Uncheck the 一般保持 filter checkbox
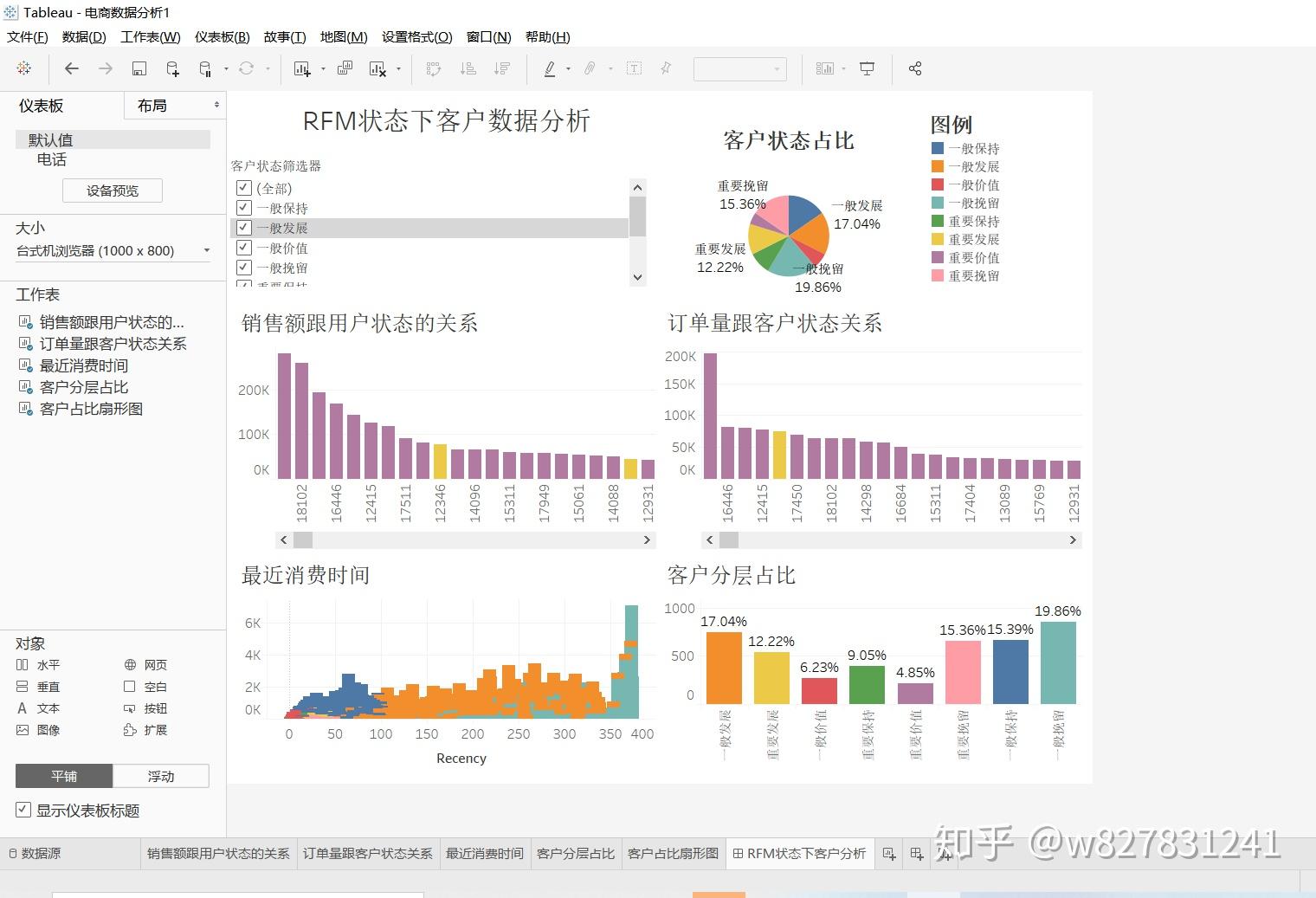The width and height of the screenshot is (1316, 898). (x=244, y=208)
